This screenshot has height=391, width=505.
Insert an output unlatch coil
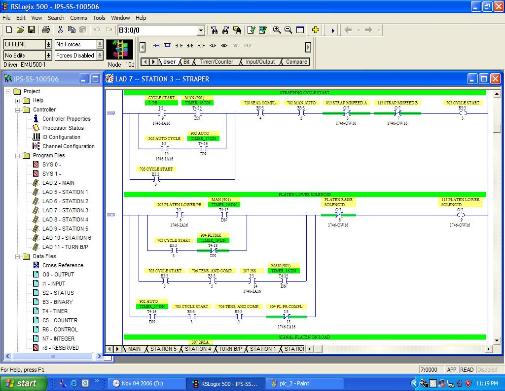click(x=224, y=46)
